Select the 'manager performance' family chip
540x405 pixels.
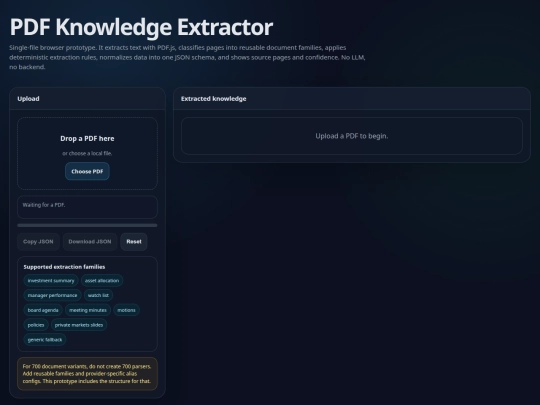tap(52, 295)
